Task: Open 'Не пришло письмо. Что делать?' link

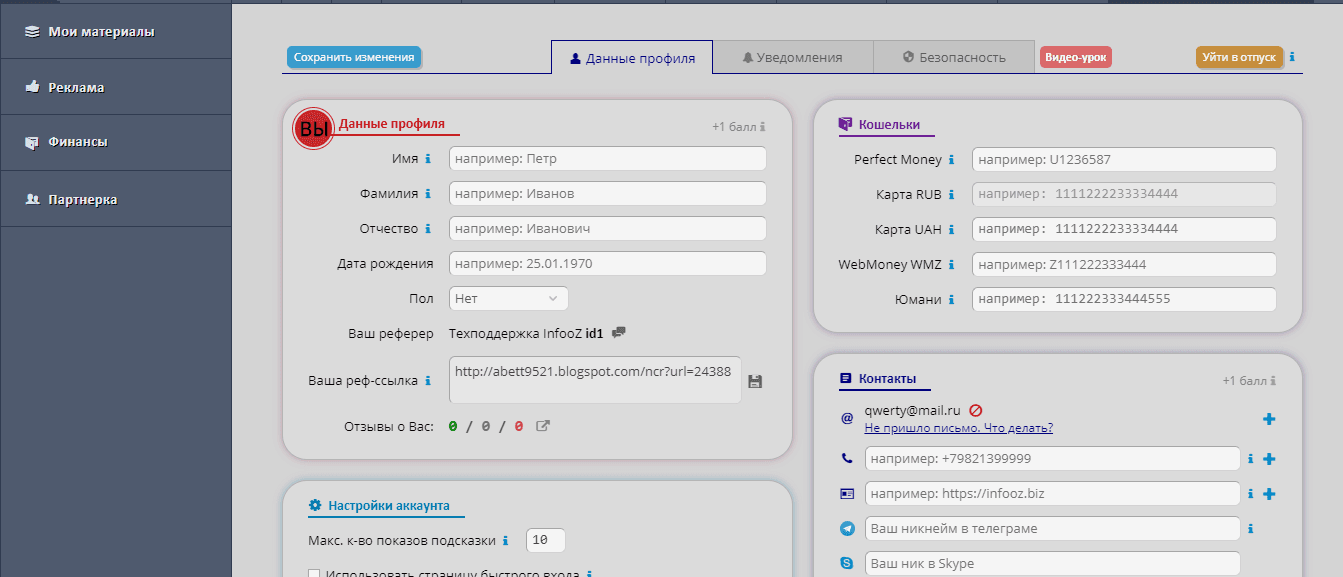Action: (958, 428)
